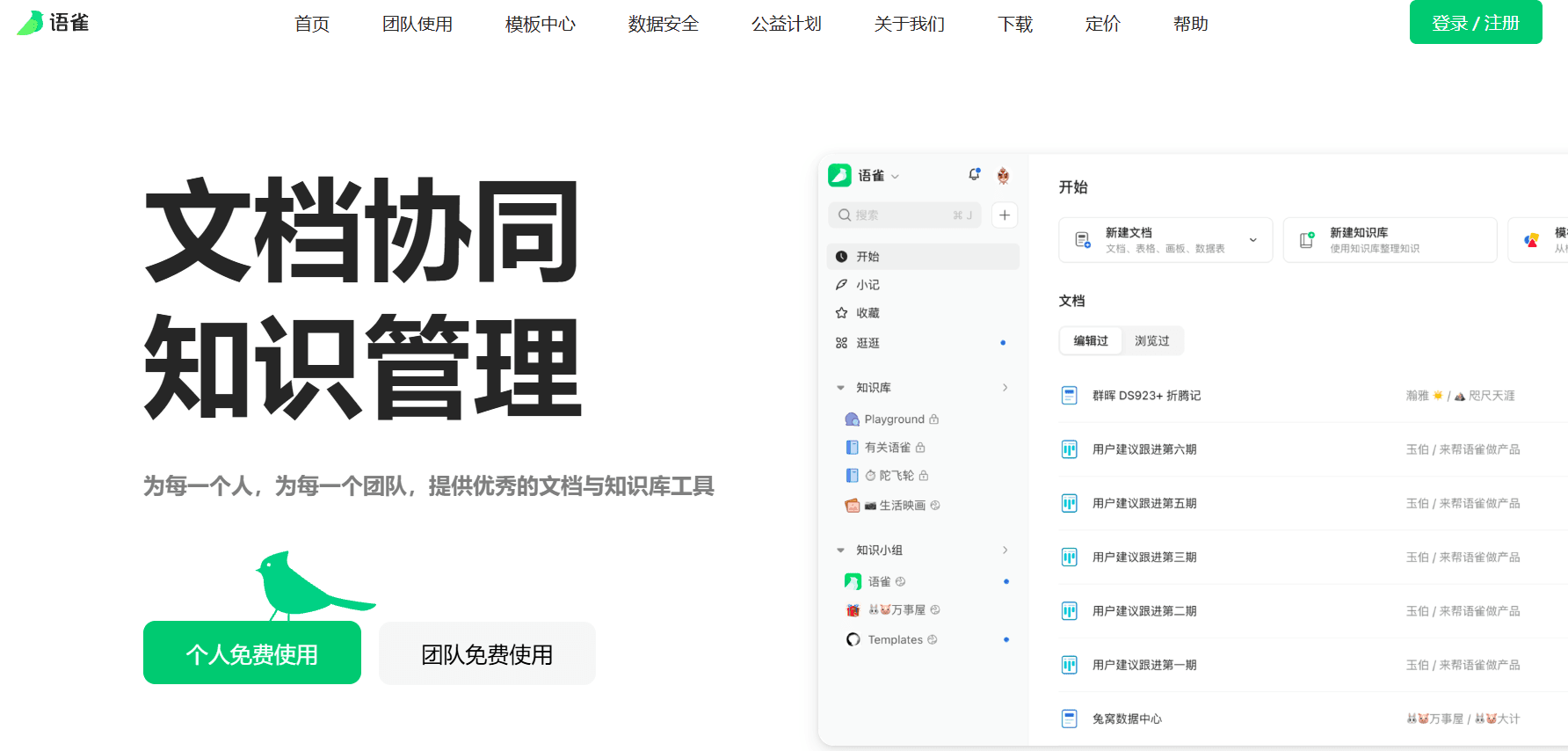Image resolution: width=1568 pixels, height=751 pixels.
Task: Click 潮雅 / 咫尺天涯 path text
Action: click(x=1460, y=396)
